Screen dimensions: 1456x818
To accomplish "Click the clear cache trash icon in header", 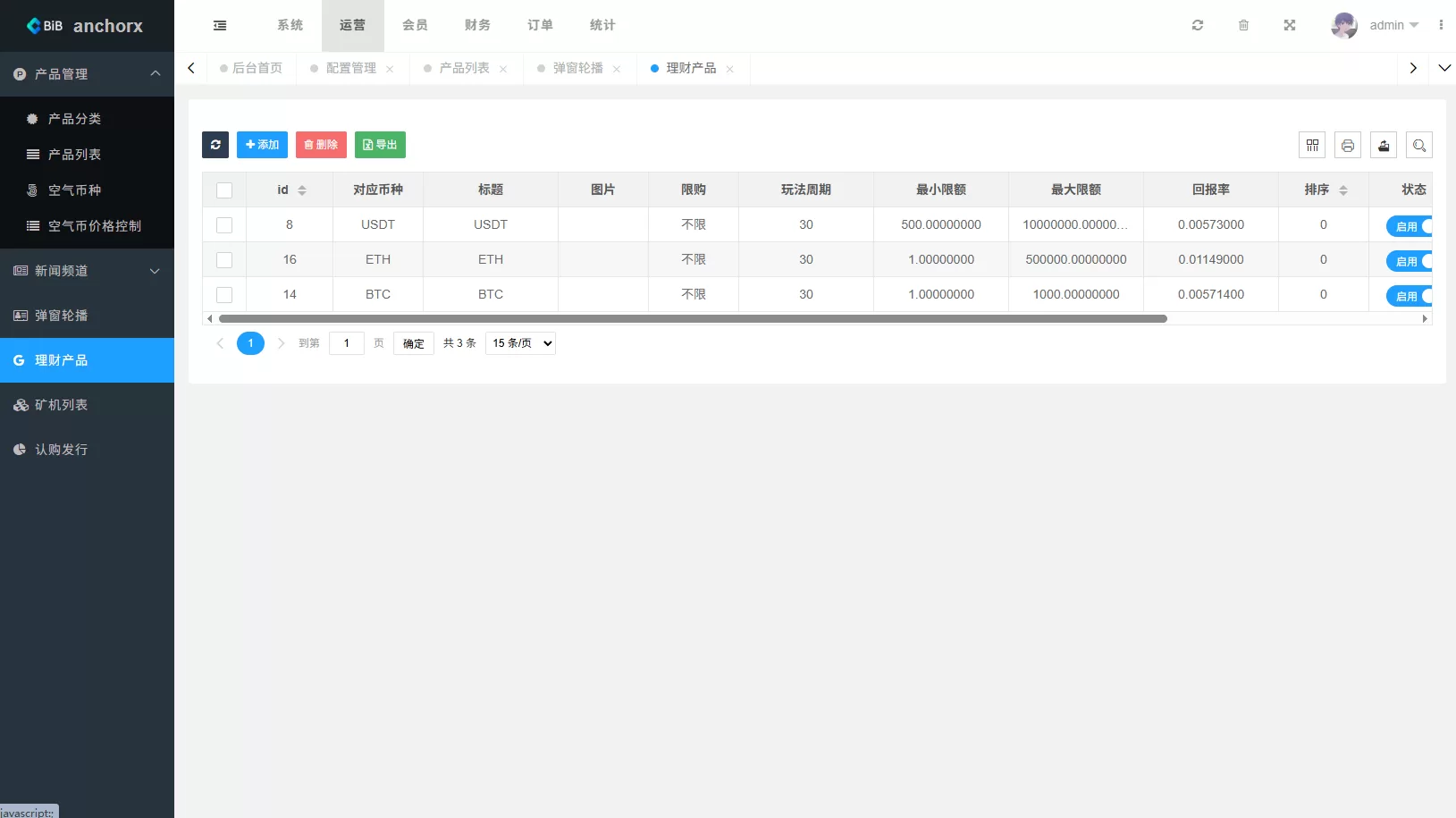I will (1243, 25).
